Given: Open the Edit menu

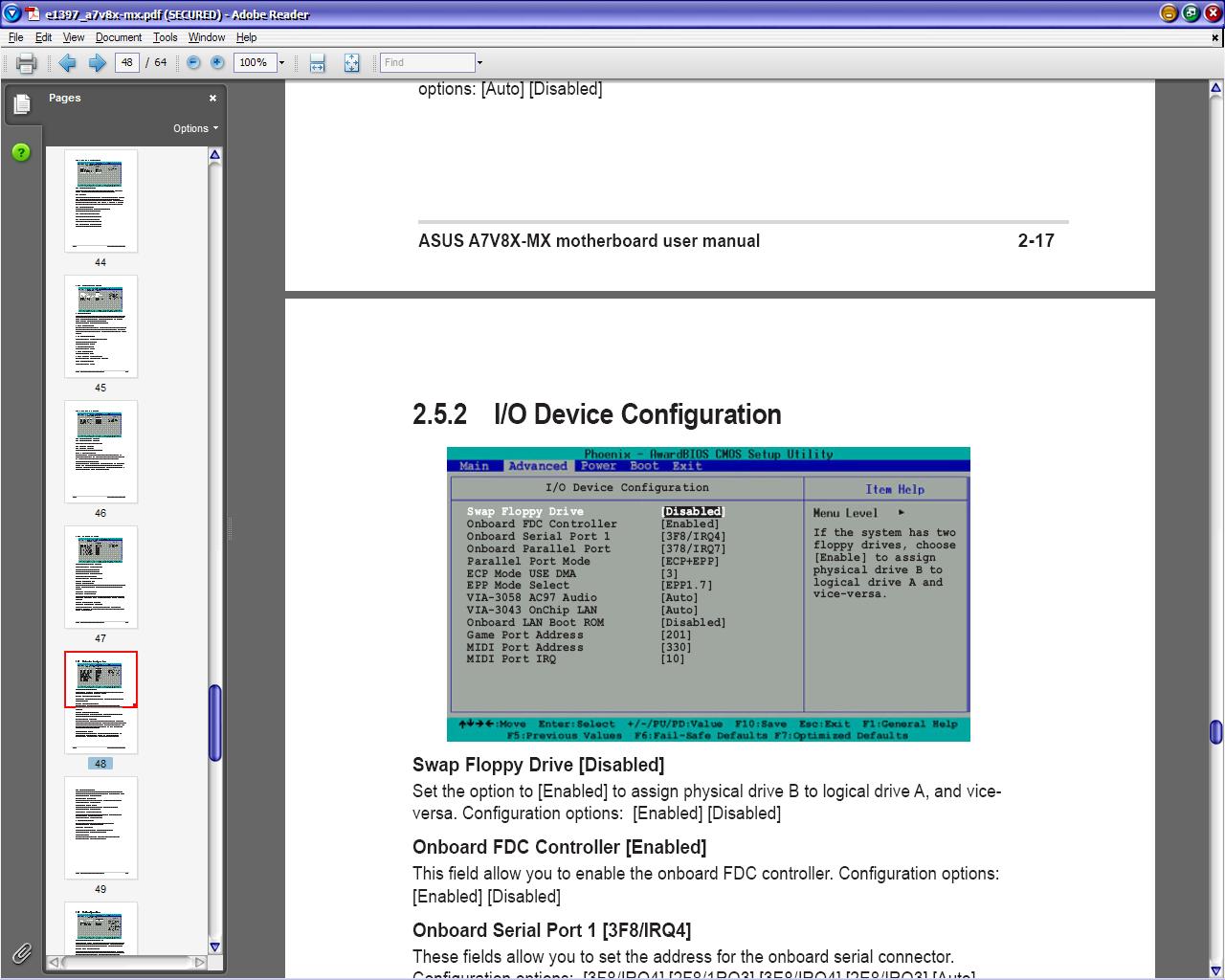Looking at the screenshot, I should click(44, 37).
